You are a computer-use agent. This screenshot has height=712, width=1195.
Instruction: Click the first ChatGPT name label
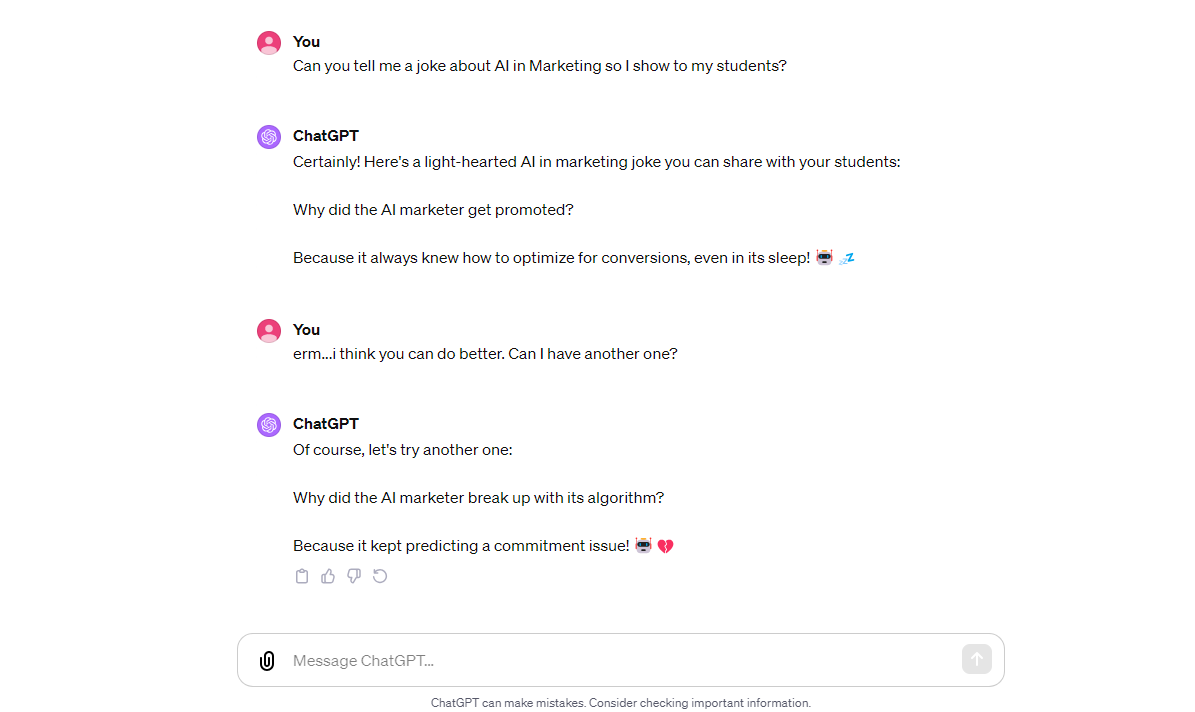click(x=325, y=135)
